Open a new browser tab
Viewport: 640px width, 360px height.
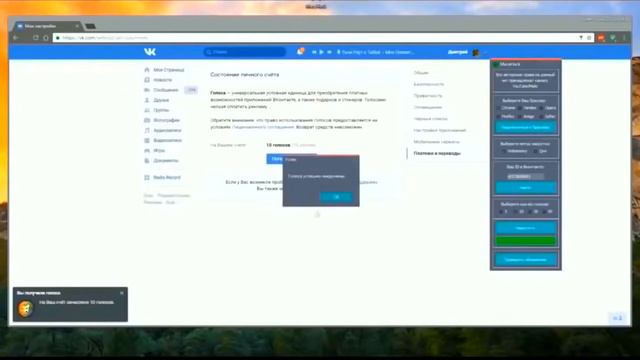pyautogui.click(x=91, y=26)
